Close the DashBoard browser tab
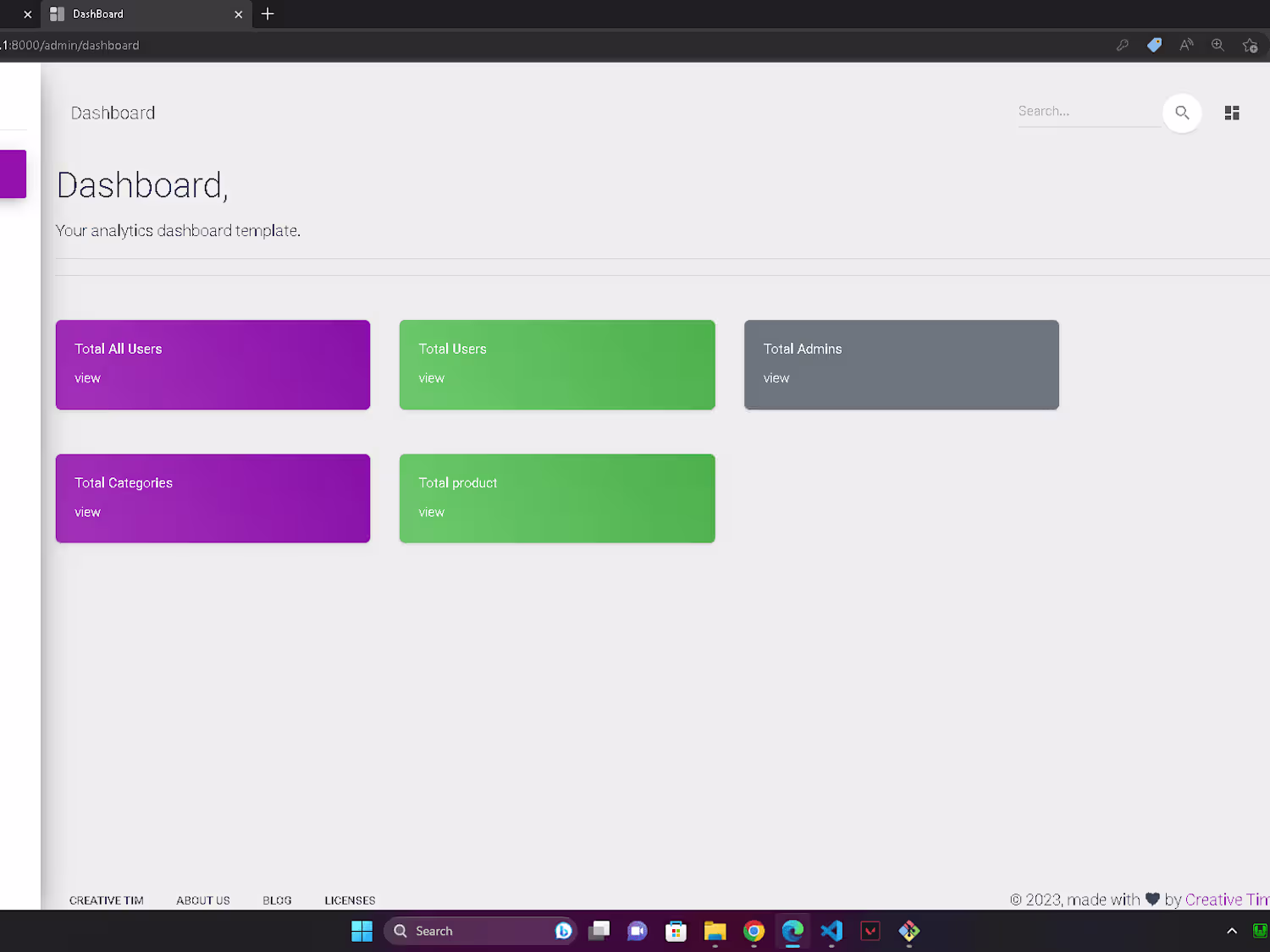This screenshot has width=1270, height=952. point(238,14)
